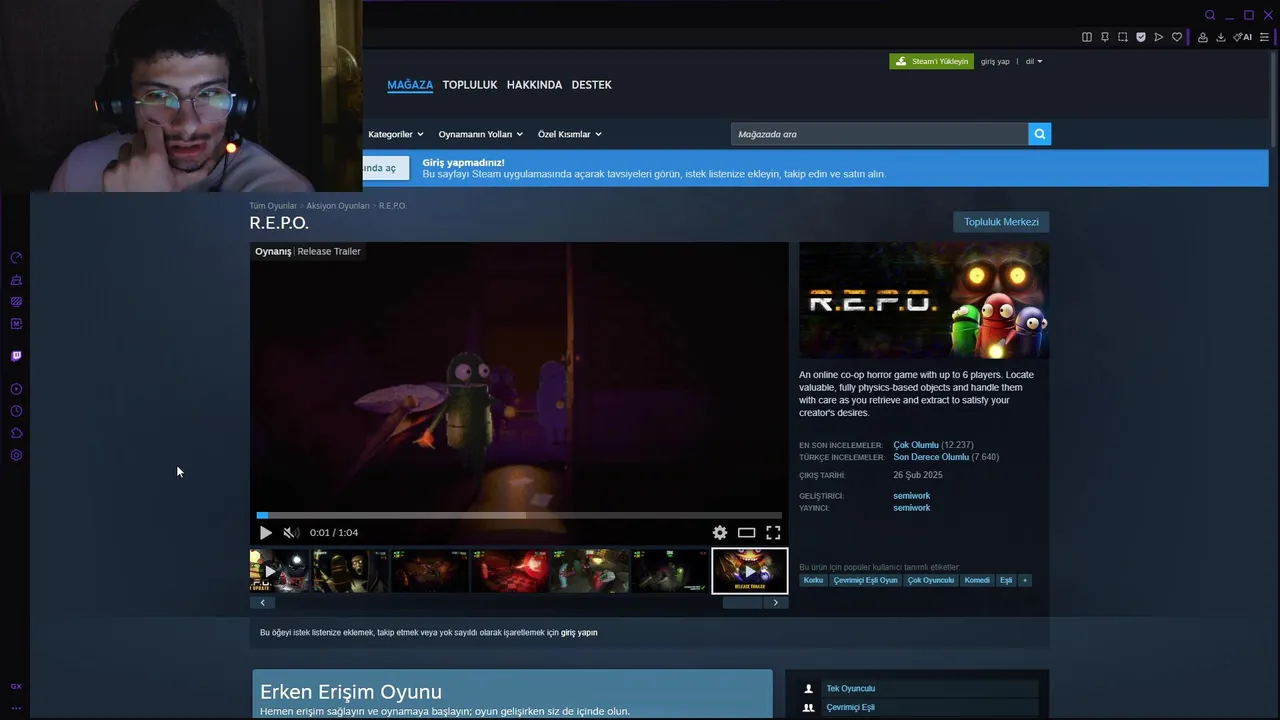Open the dil language dropdown
1280x720 pixels.
(1034, 61)
